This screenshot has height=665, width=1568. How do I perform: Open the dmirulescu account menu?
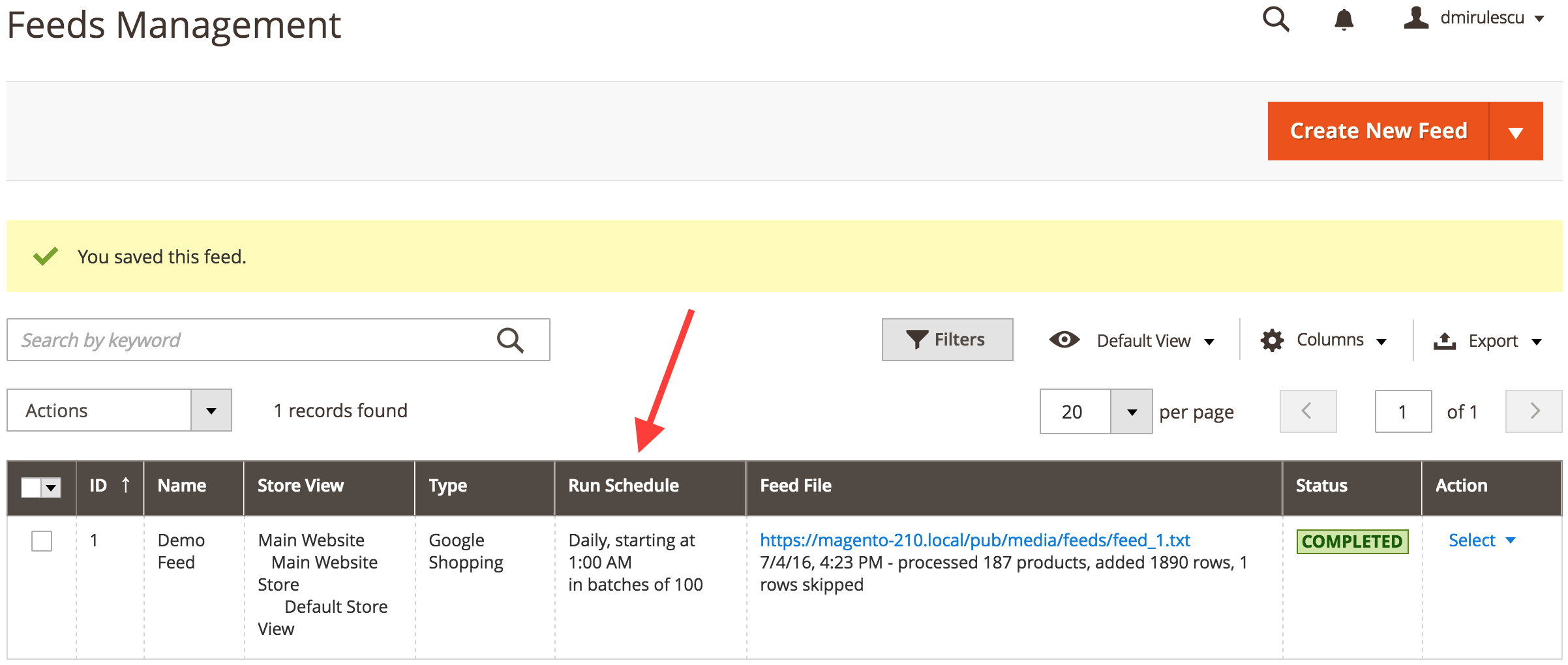(1475, 18)
